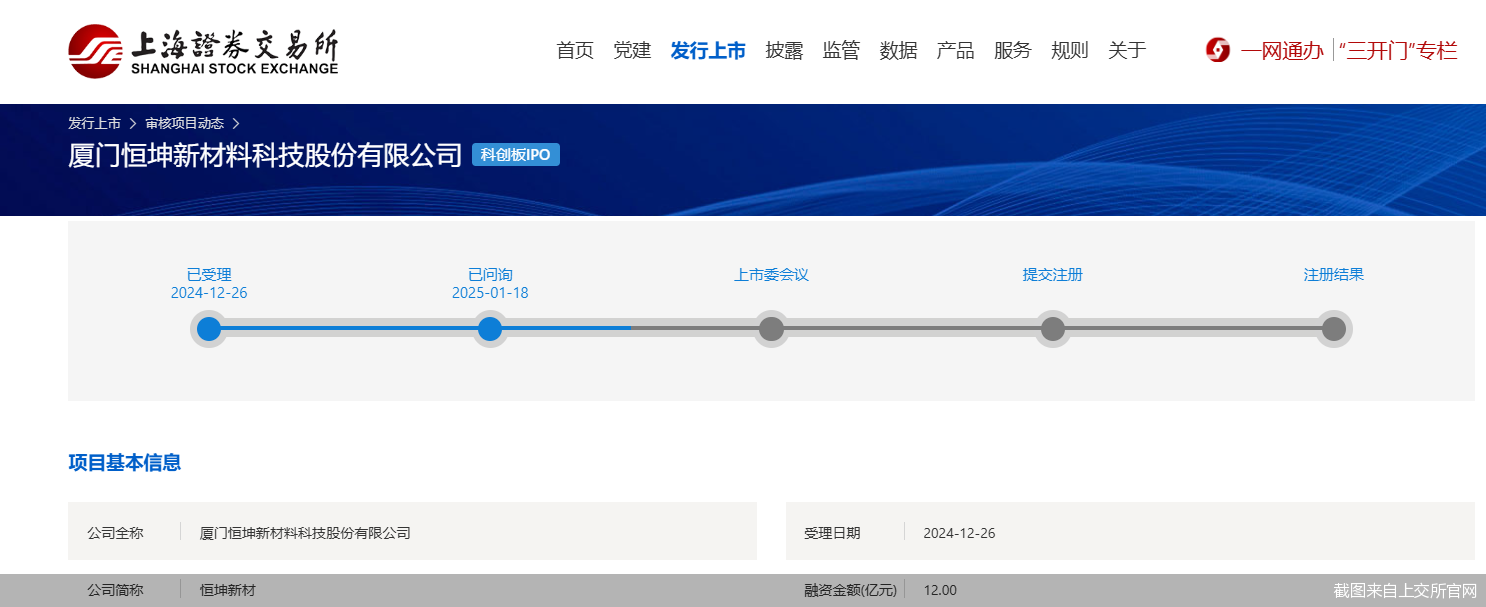Open the '三开门'专栏 link

(1399, 49)
